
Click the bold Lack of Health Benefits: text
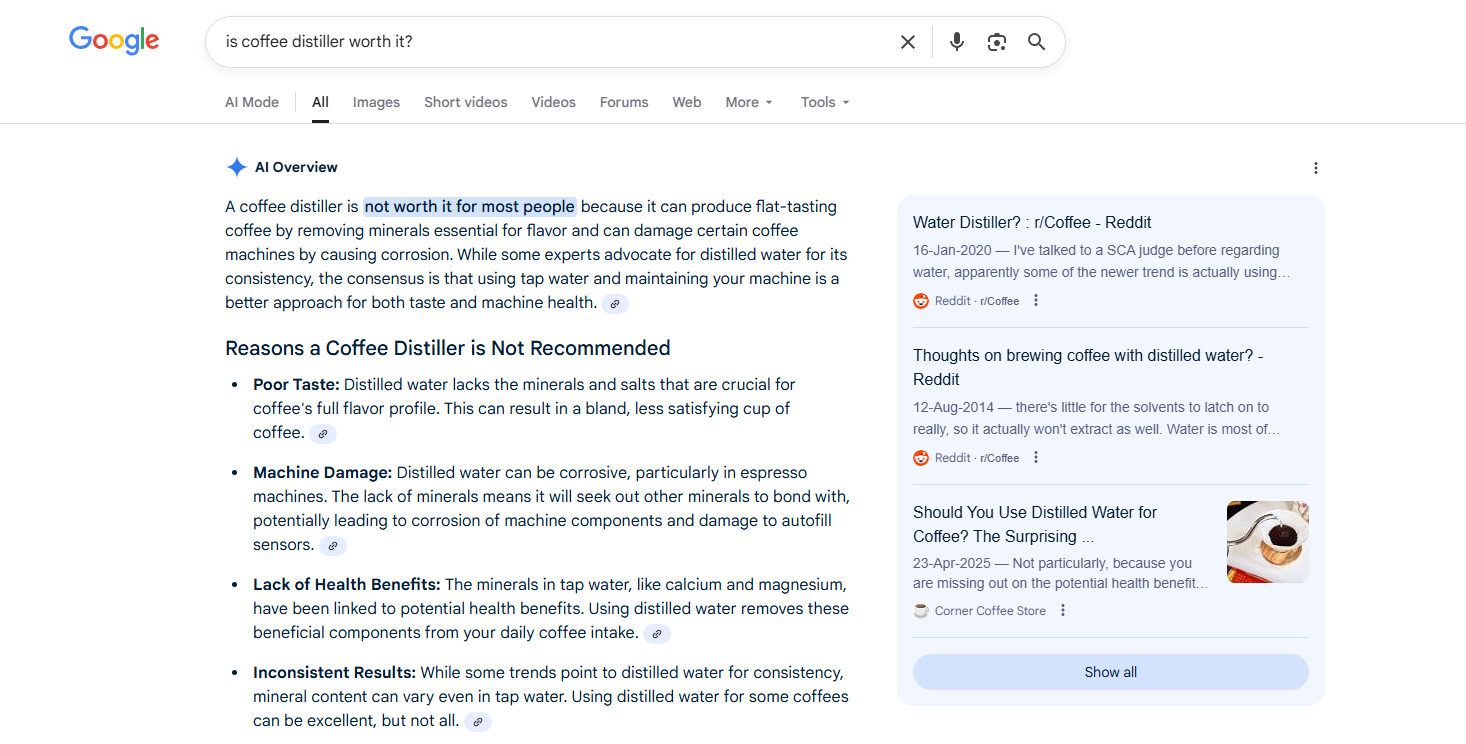[x=347, y=585]
